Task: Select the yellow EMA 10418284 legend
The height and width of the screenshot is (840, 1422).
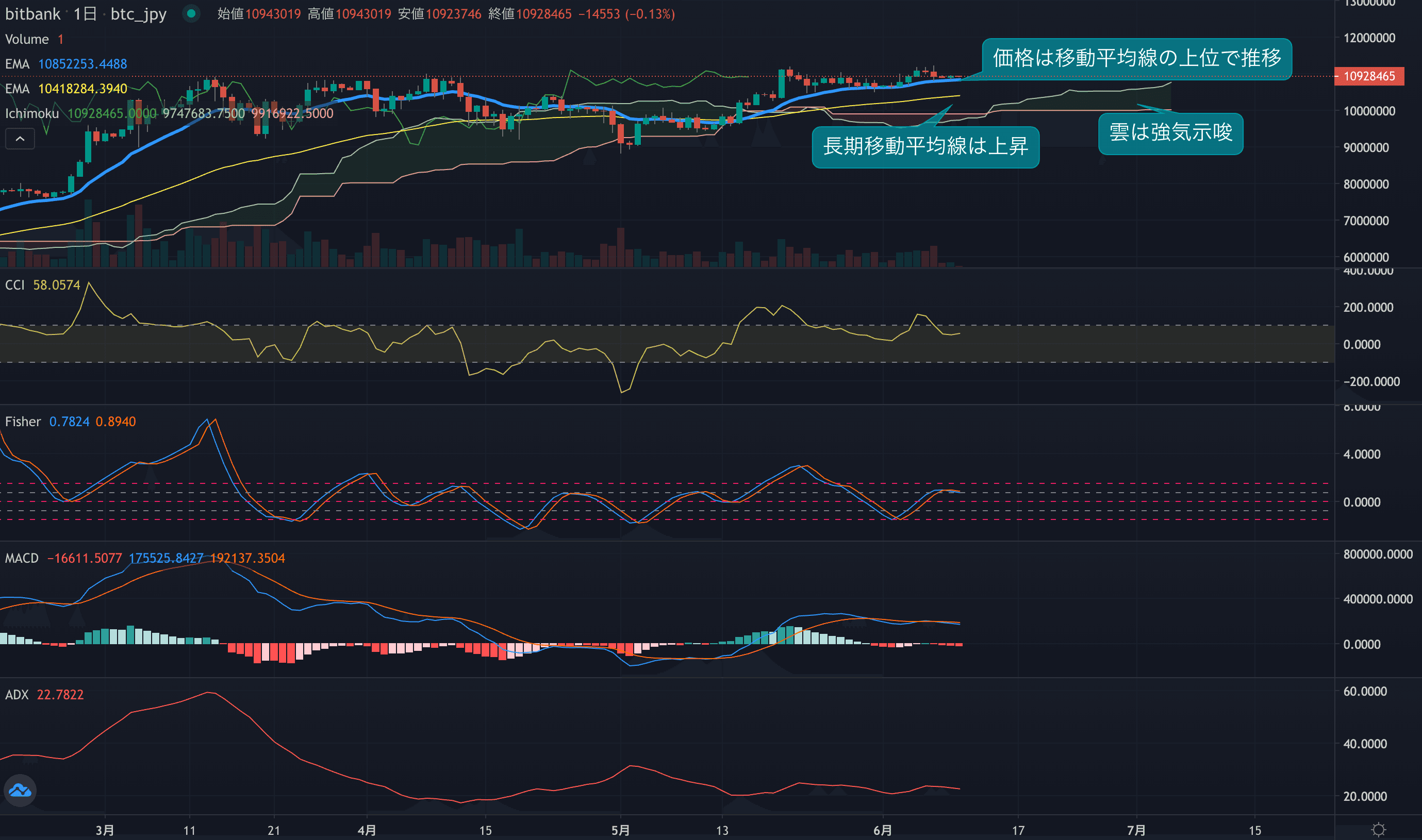Action: click(x=17, y=89)
